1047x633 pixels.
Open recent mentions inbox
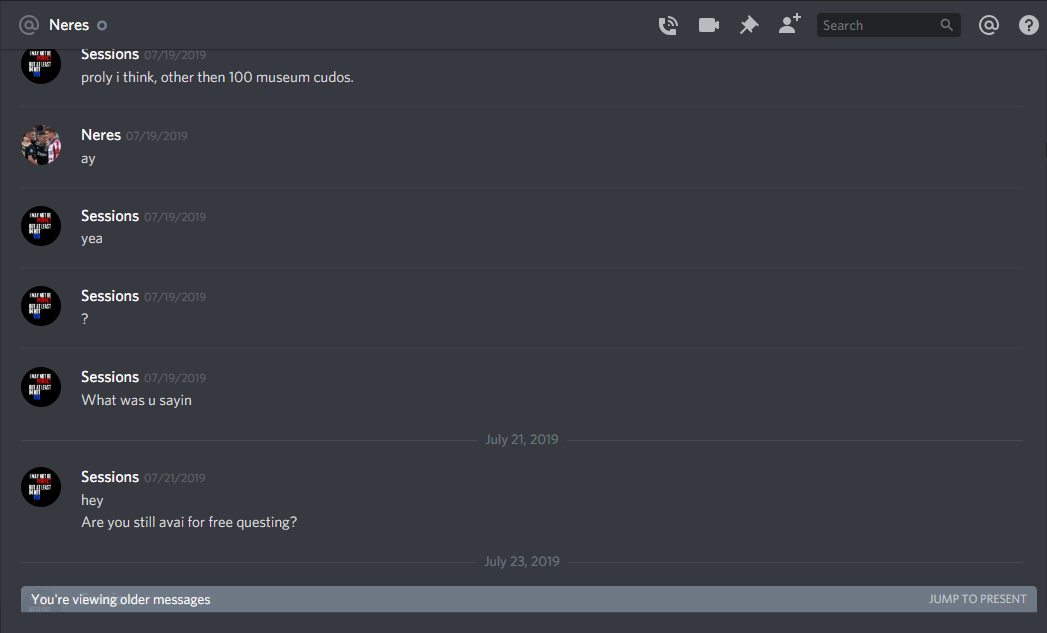click(989, 25)
